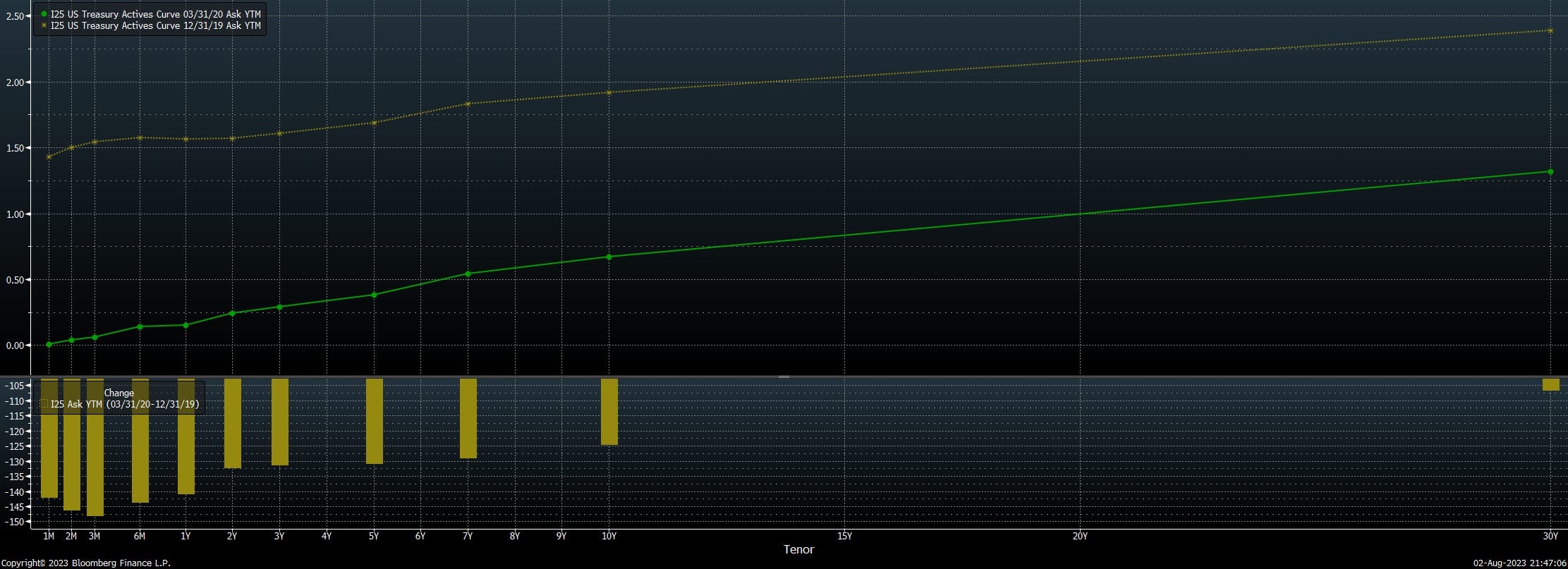Click the 9Y tenor axis label
1568x569 pixels.
(x=561, y=537)
